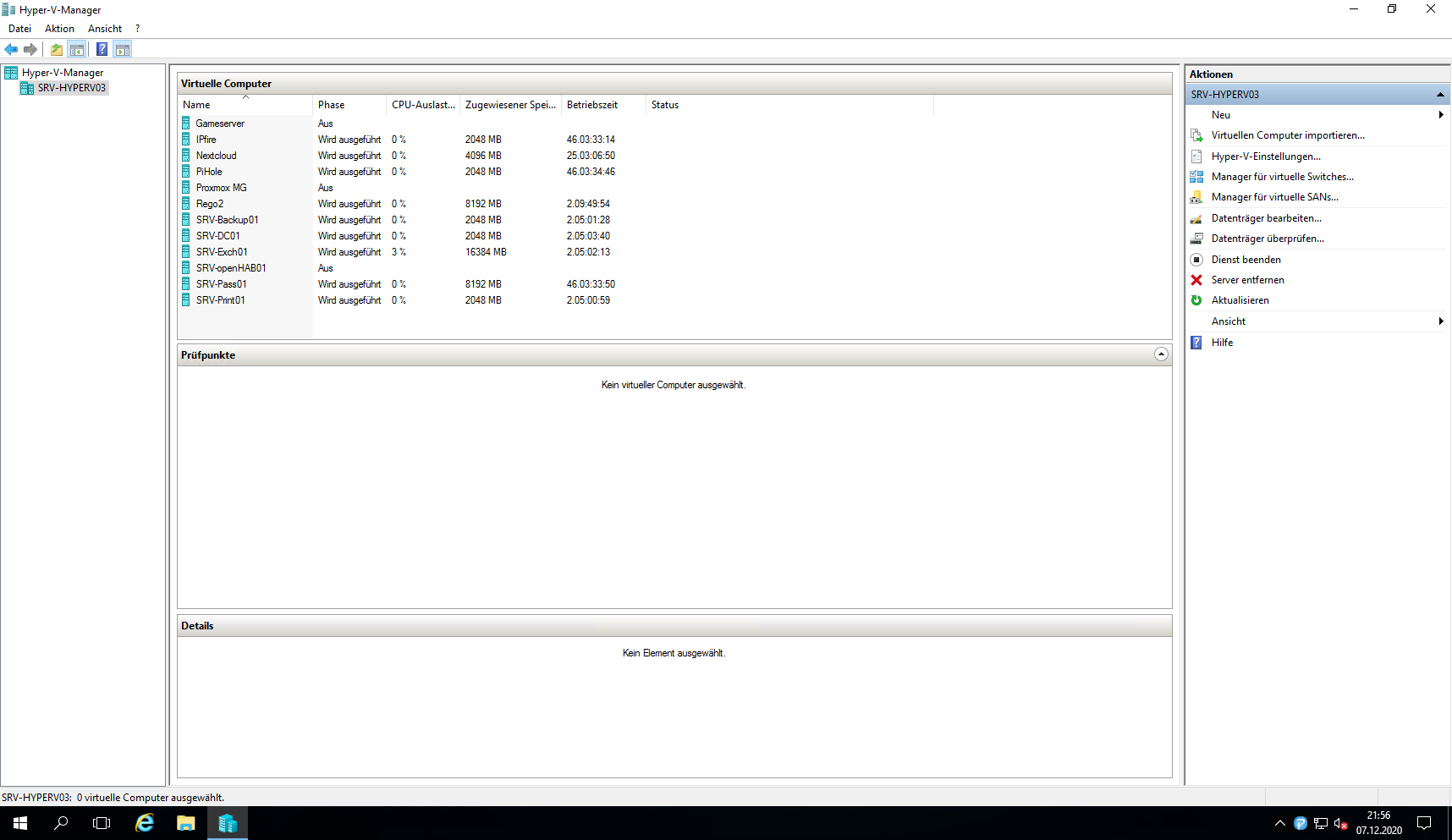The width and height of the screenshot is (1452, 840).
Task: Click Virtuellen Computer importieren... action
Action: 1288,135
